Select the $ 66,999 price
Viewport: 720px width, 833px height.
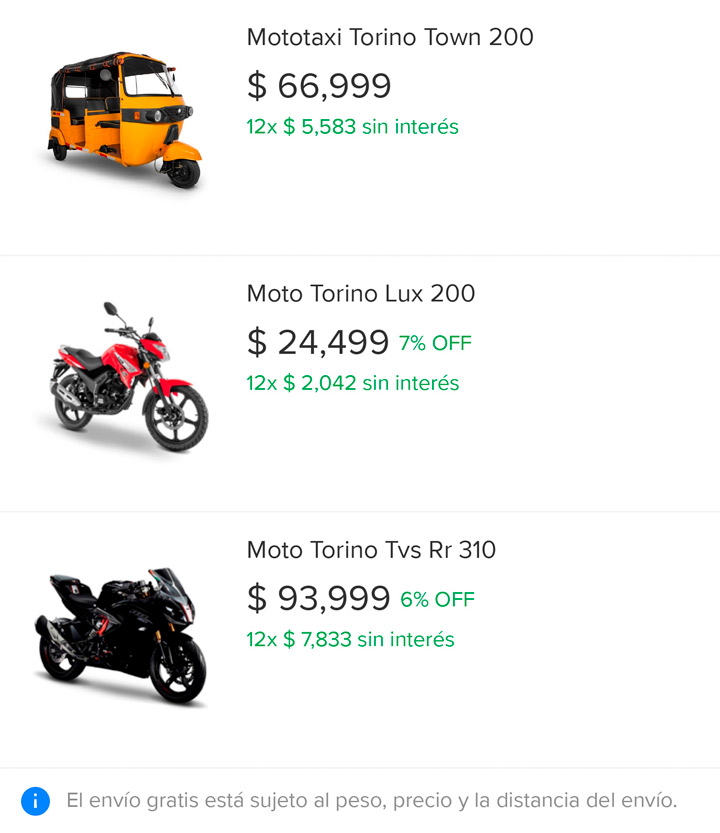coord(319,85)
